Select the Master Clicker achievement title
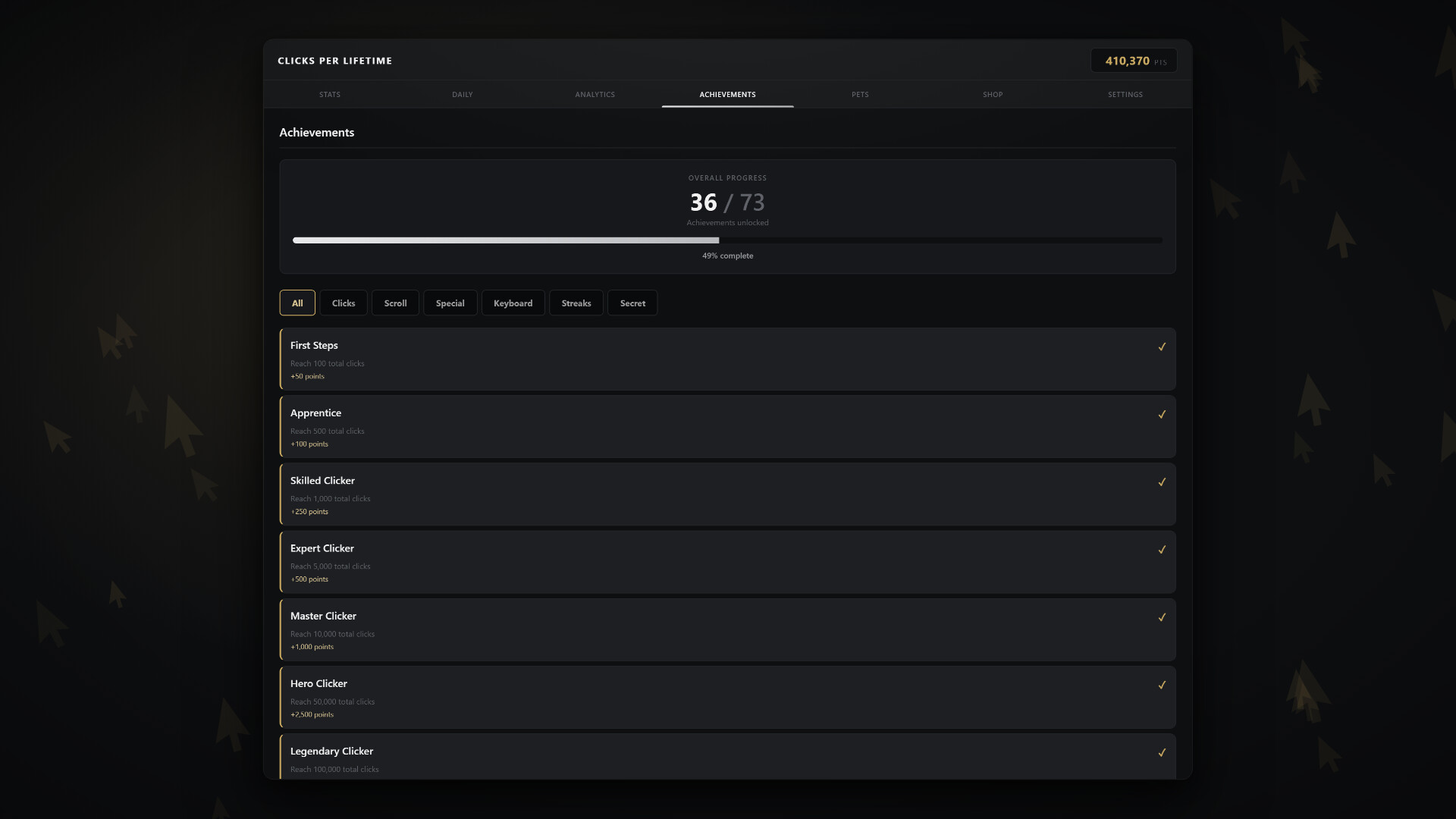The image size is (1456, 819). [323, 616]
